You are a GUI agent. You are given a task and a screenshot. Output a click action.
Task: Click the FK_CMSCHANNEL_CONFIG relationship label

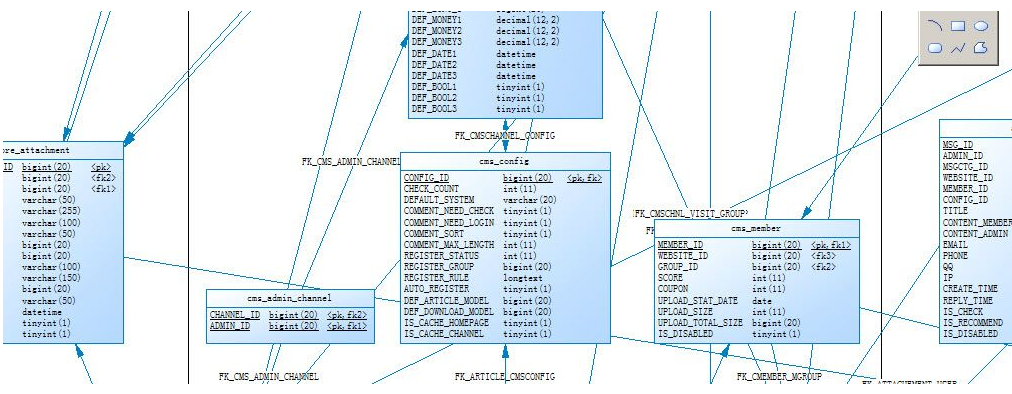505,136
